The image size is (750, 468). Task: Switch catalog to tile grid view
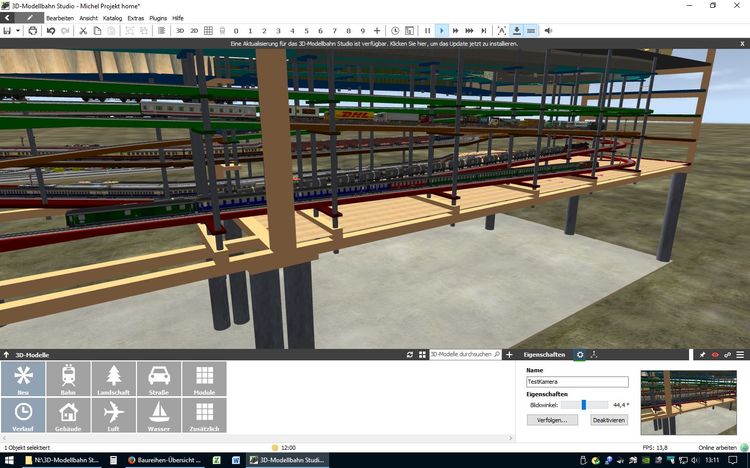422,355
